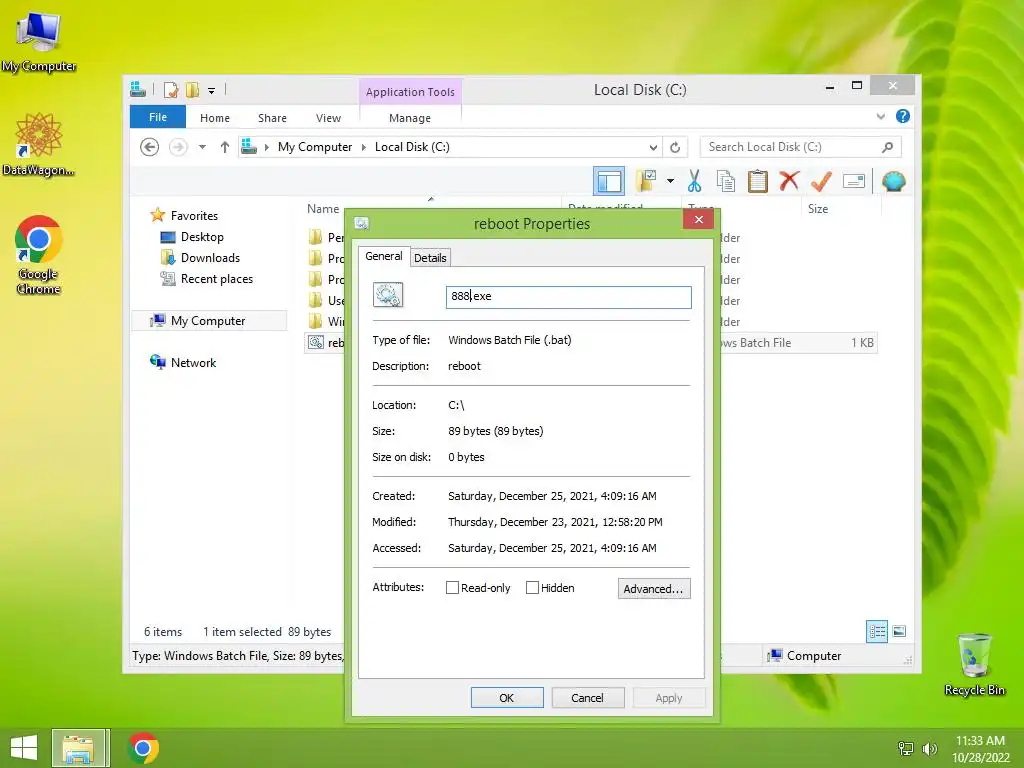Select the My Computer desktop icon

point(39,42)
